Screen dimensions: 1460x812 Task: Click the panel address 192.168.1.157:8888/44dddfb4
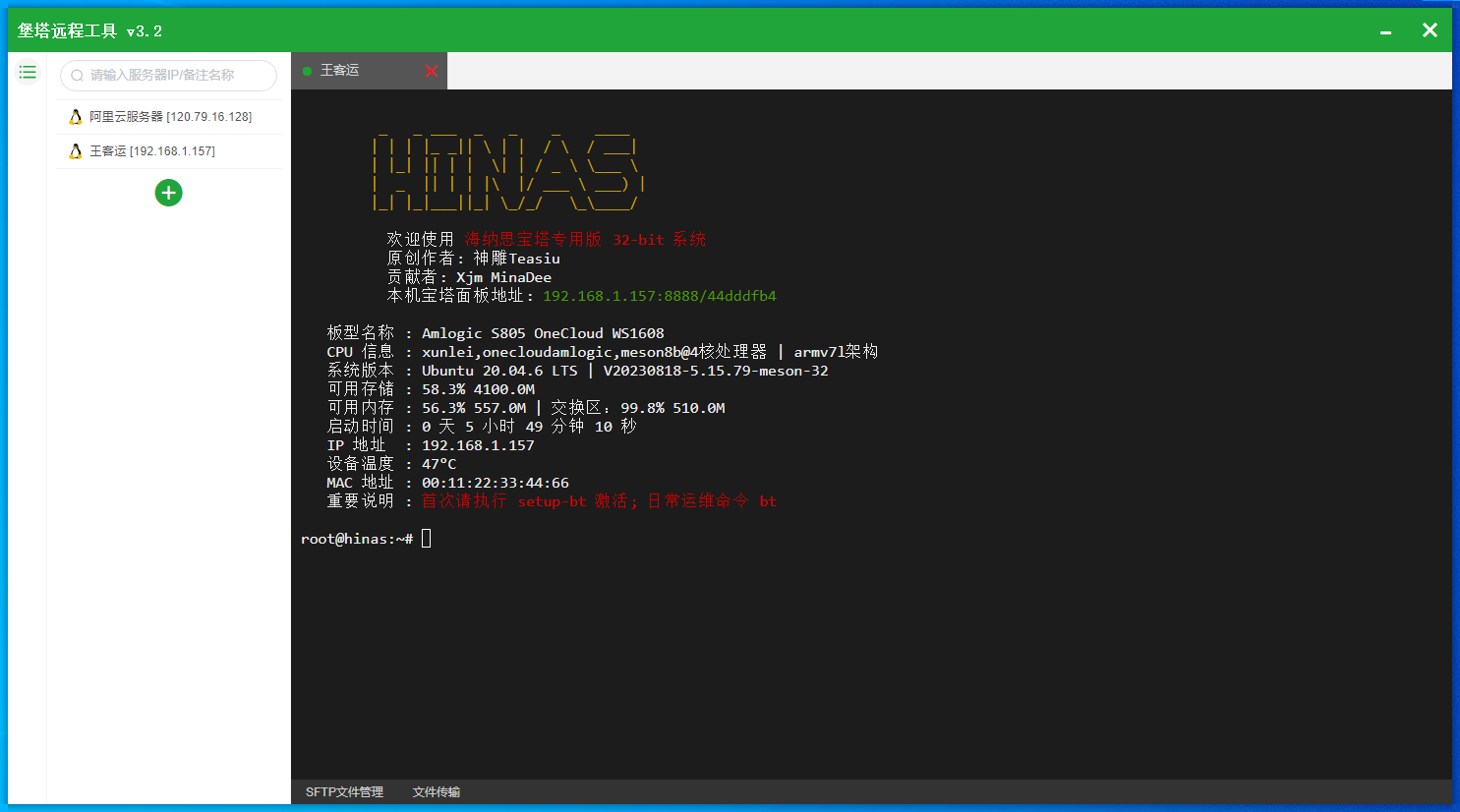[660, 296]
